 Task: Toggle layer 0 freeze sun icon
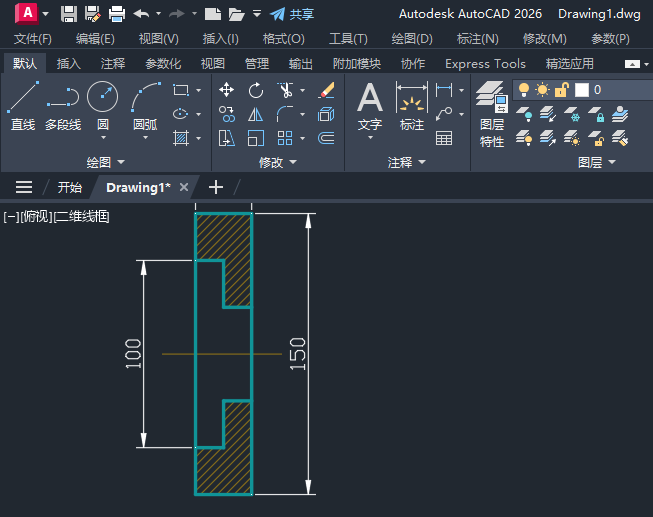pyautogui.click(x=543, y=90)
